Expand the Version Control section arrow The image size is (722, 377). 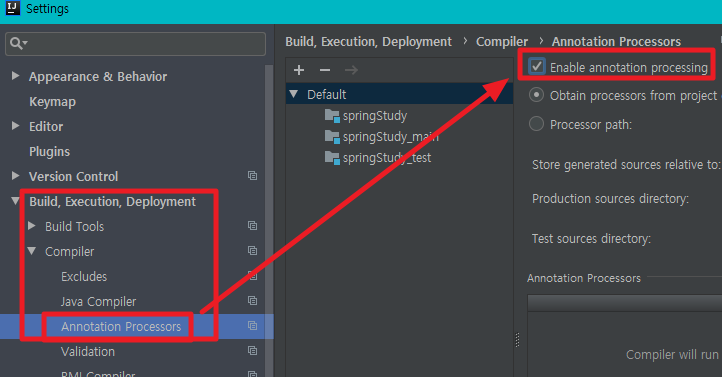(15, 175)
